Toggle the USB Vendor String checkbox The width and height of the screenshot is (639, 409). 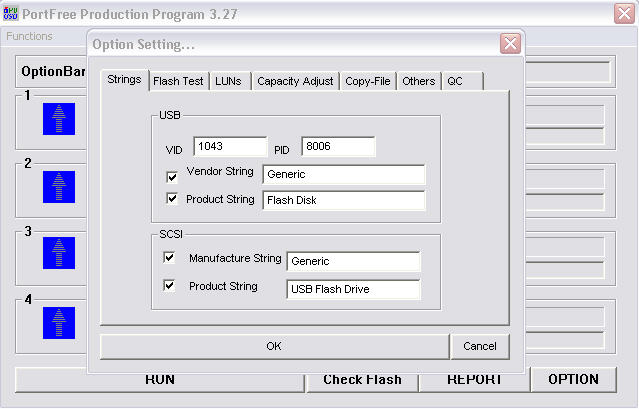point(172,177)
